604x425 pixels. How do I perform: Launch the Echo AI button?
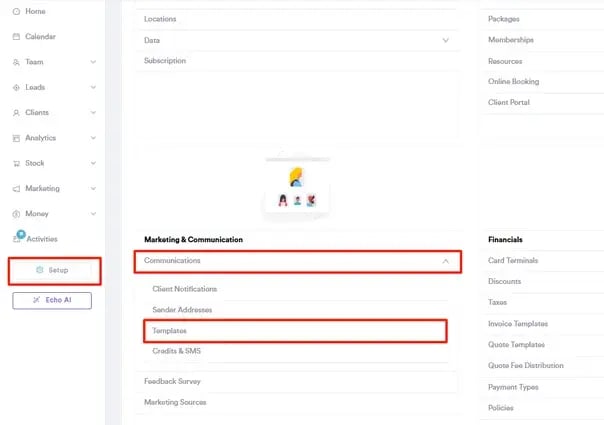click(51, 300)
